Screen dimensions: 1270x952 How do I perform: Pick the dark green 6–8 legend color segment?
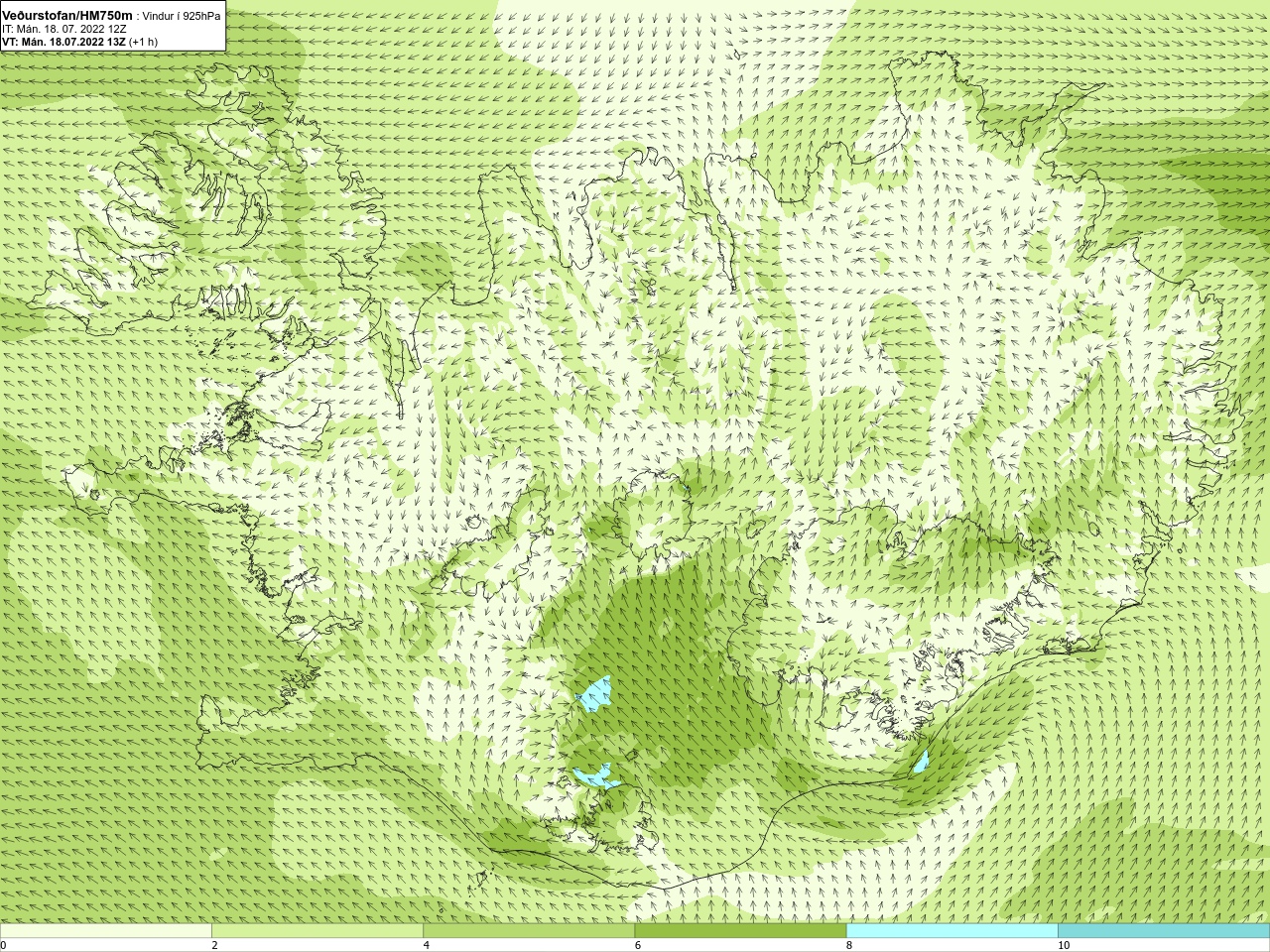coord(740,931)
